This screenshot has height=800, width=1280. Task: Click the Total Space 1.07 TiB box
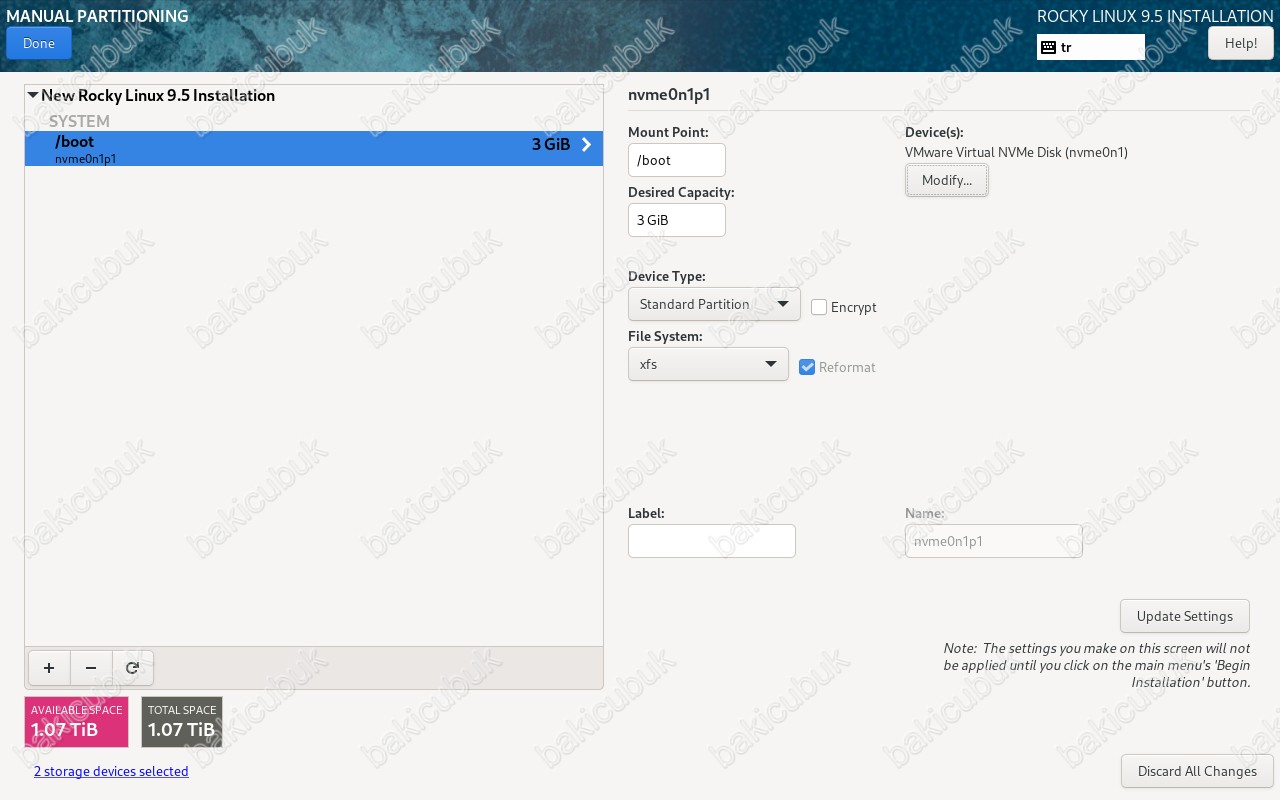click(182, 722)
